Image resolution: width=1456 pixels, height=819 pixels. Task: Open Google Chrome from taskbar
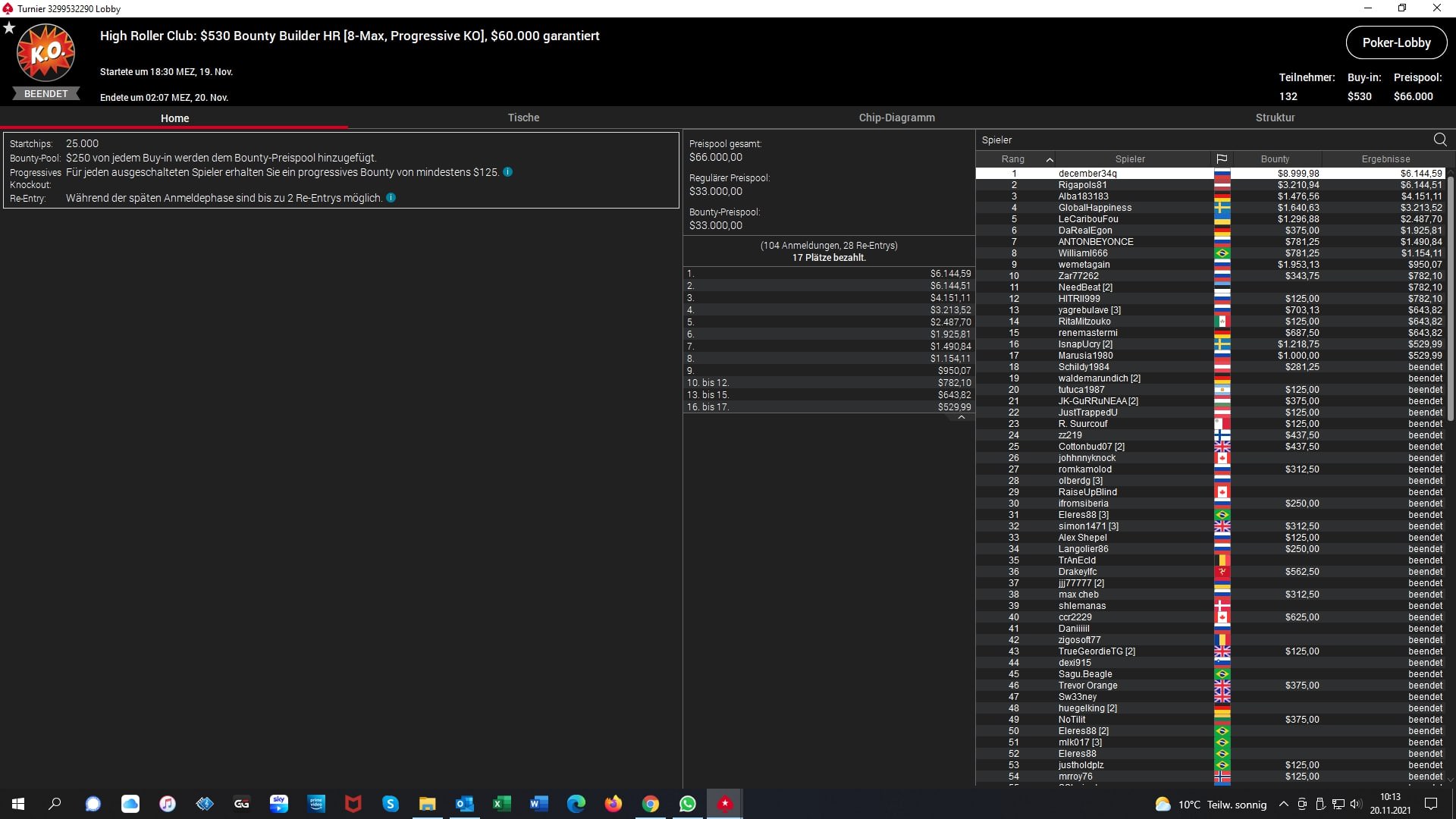click(x=651, y=804)
